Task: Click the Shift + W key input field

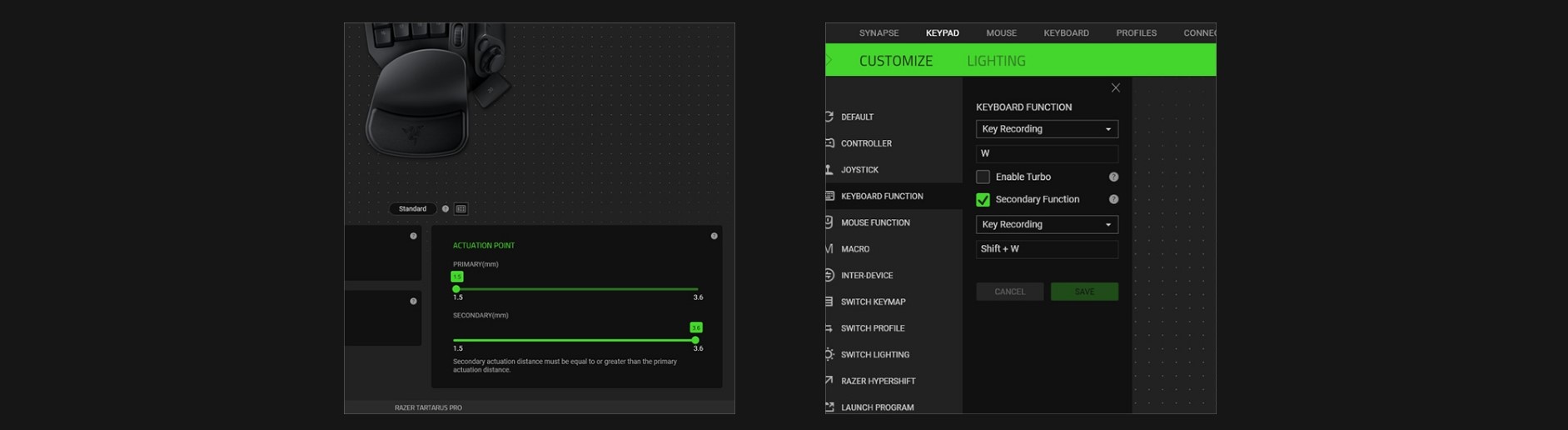Action: pyautogui.click(x=1047, y=249)
